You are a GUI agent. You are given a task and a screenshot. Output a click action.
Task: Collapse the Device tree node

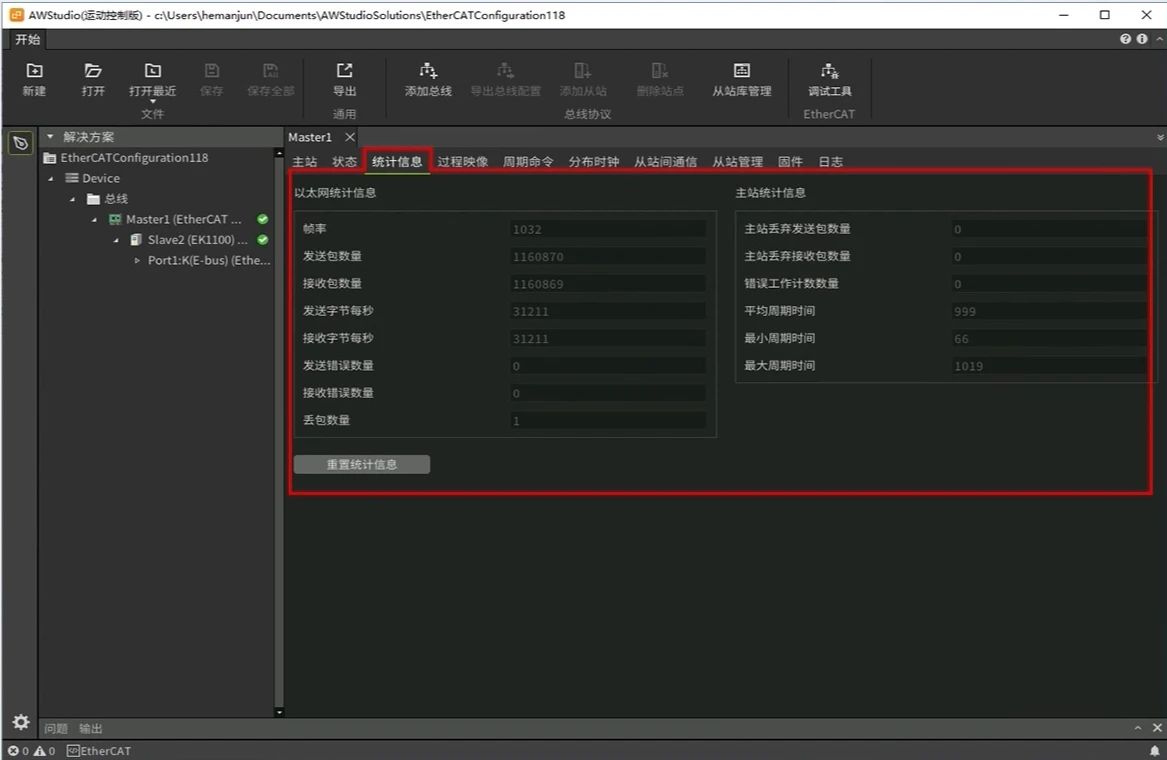(x=51, y=179)
